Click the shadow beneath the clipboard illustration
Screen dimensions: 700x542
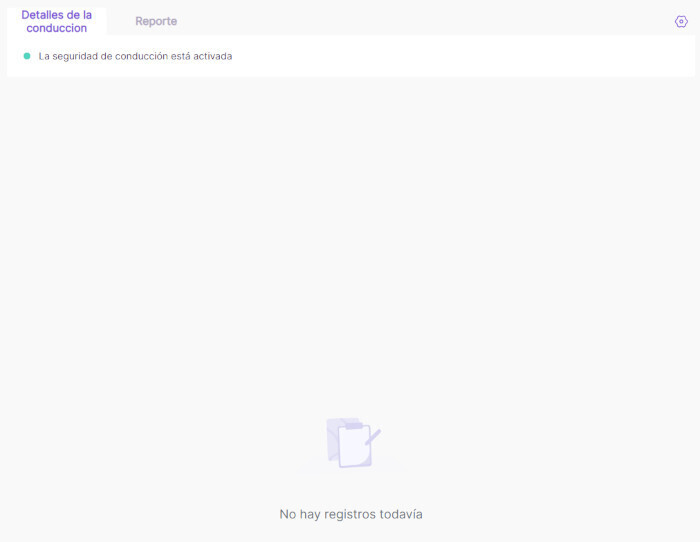click(x=352, y=469)
